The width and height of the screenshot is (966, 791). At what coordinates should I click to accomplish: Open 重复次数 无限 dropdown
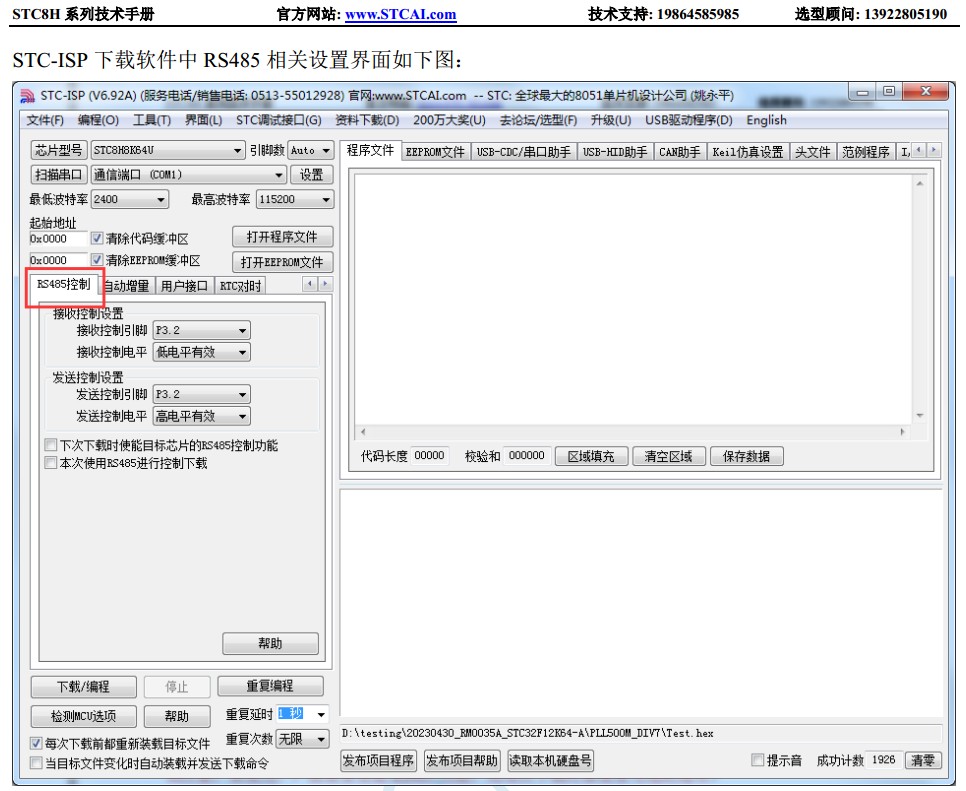click(302, 739)
